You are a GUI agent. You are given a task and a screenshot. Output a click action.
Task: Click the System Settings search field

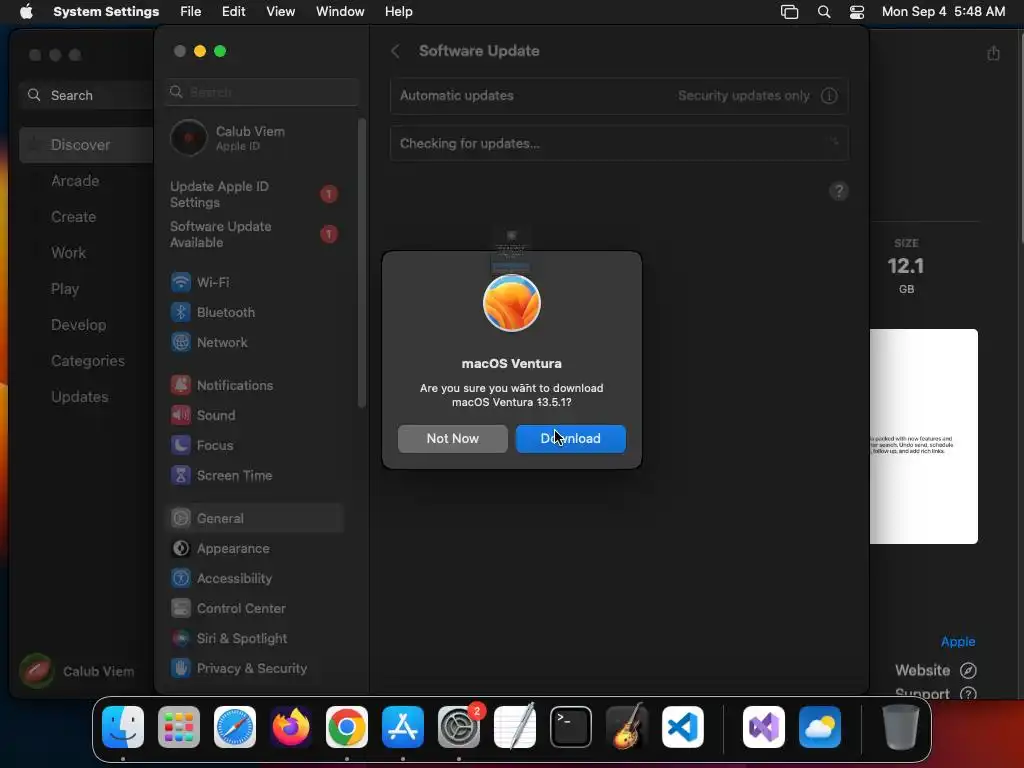pos(261,92)
